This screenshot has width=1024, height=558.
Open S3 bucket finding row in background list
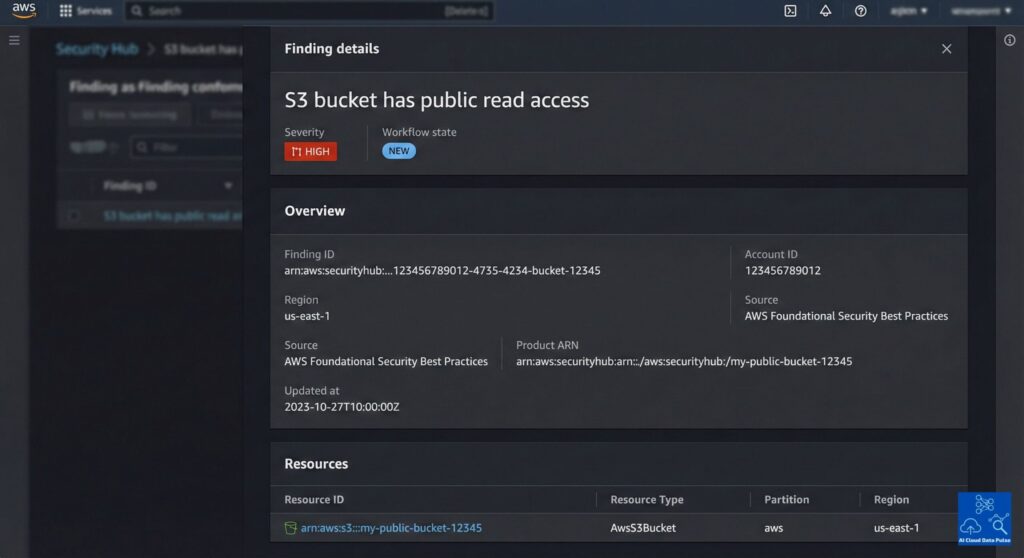pos(172,216)
